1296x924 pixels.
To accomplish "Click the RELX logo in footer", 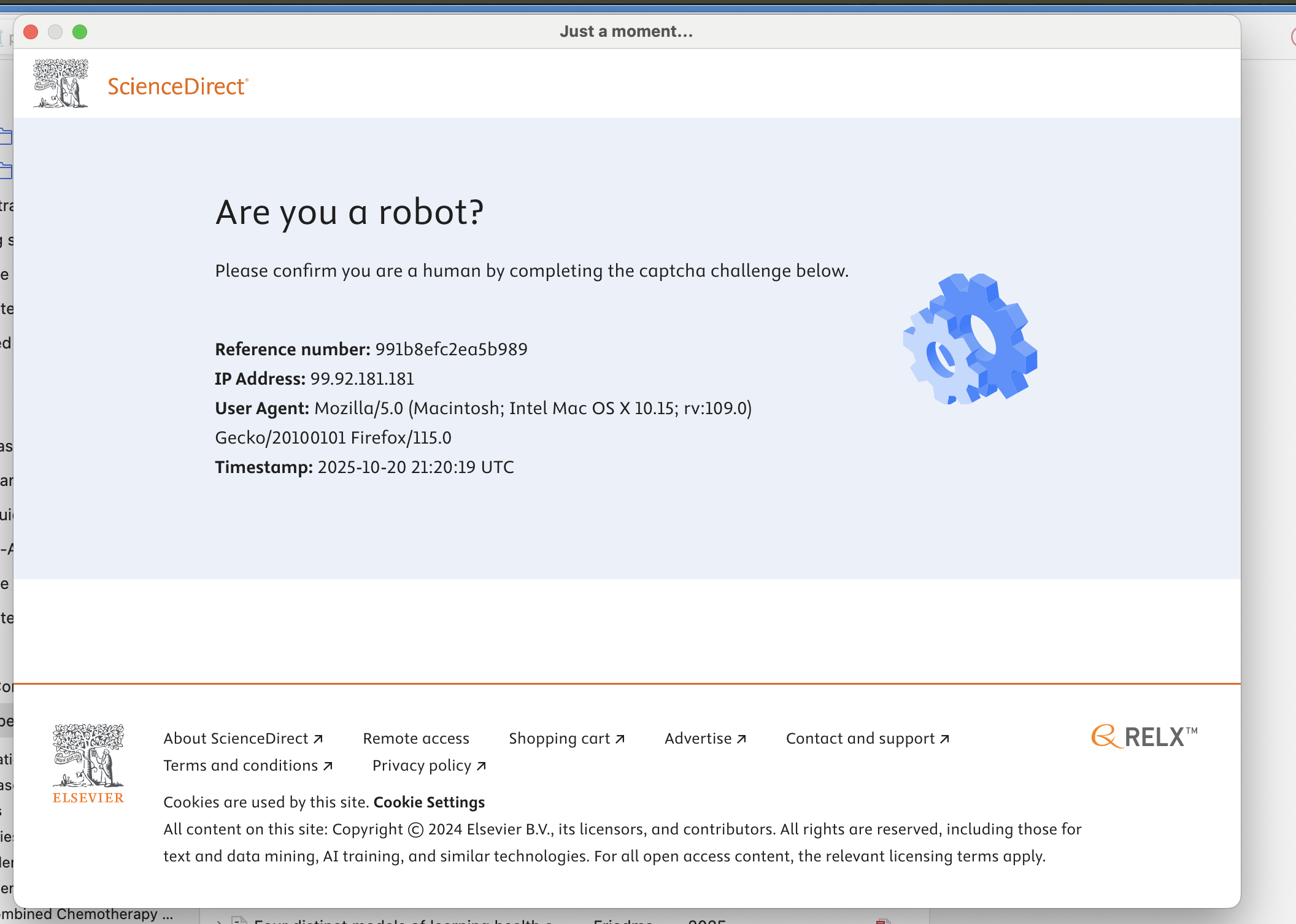I will [x=1144, y=736].
